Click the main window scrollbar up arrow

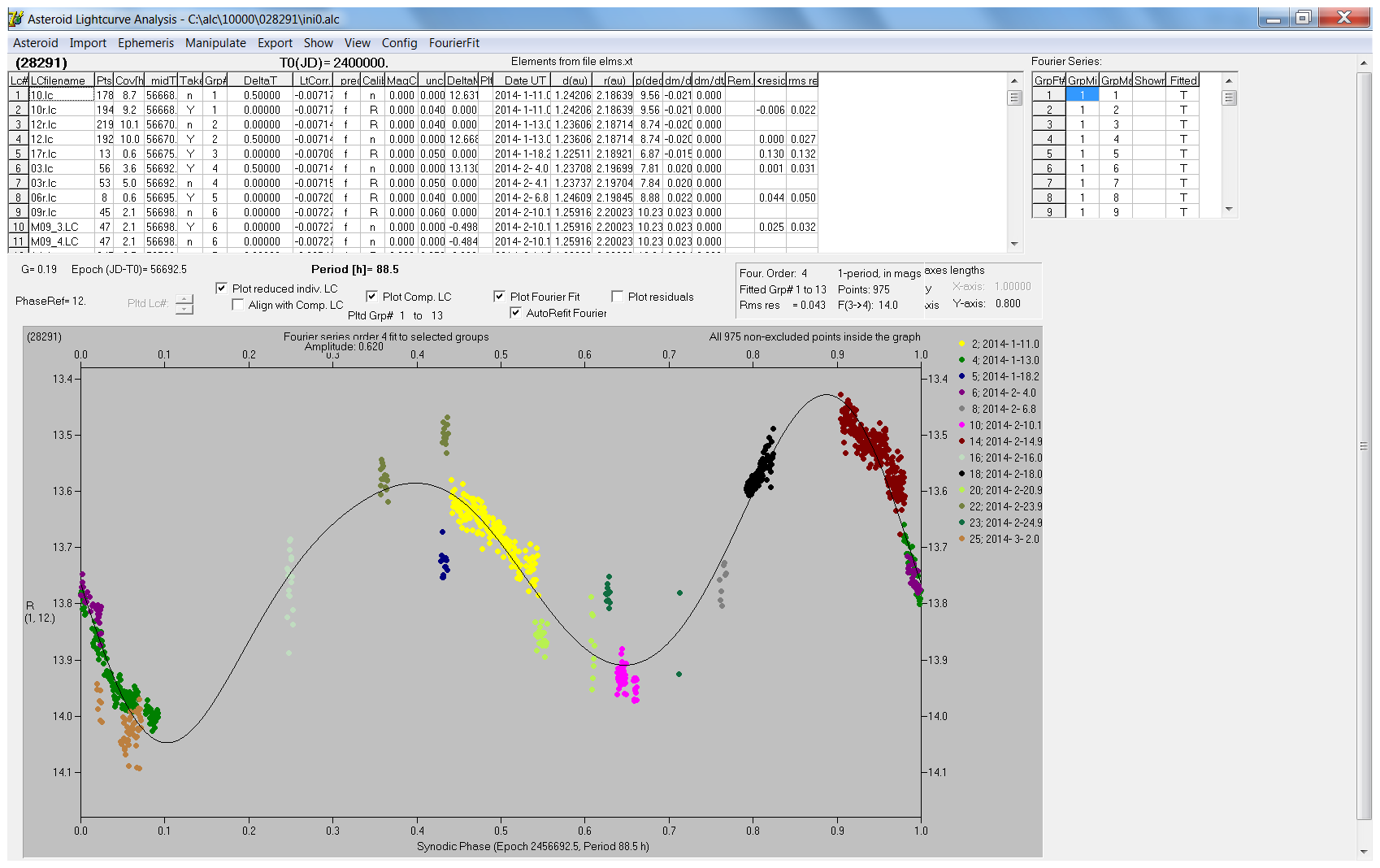[1363, 63]
